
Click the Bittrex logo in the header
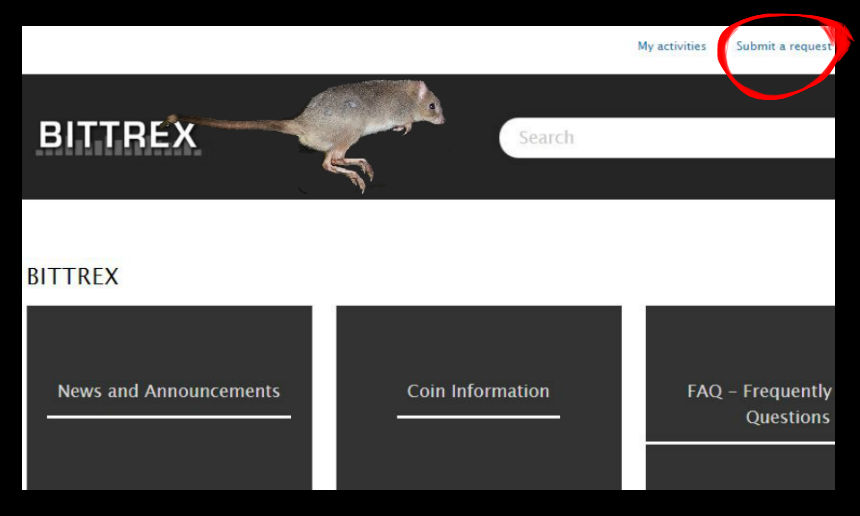(118, 137)
